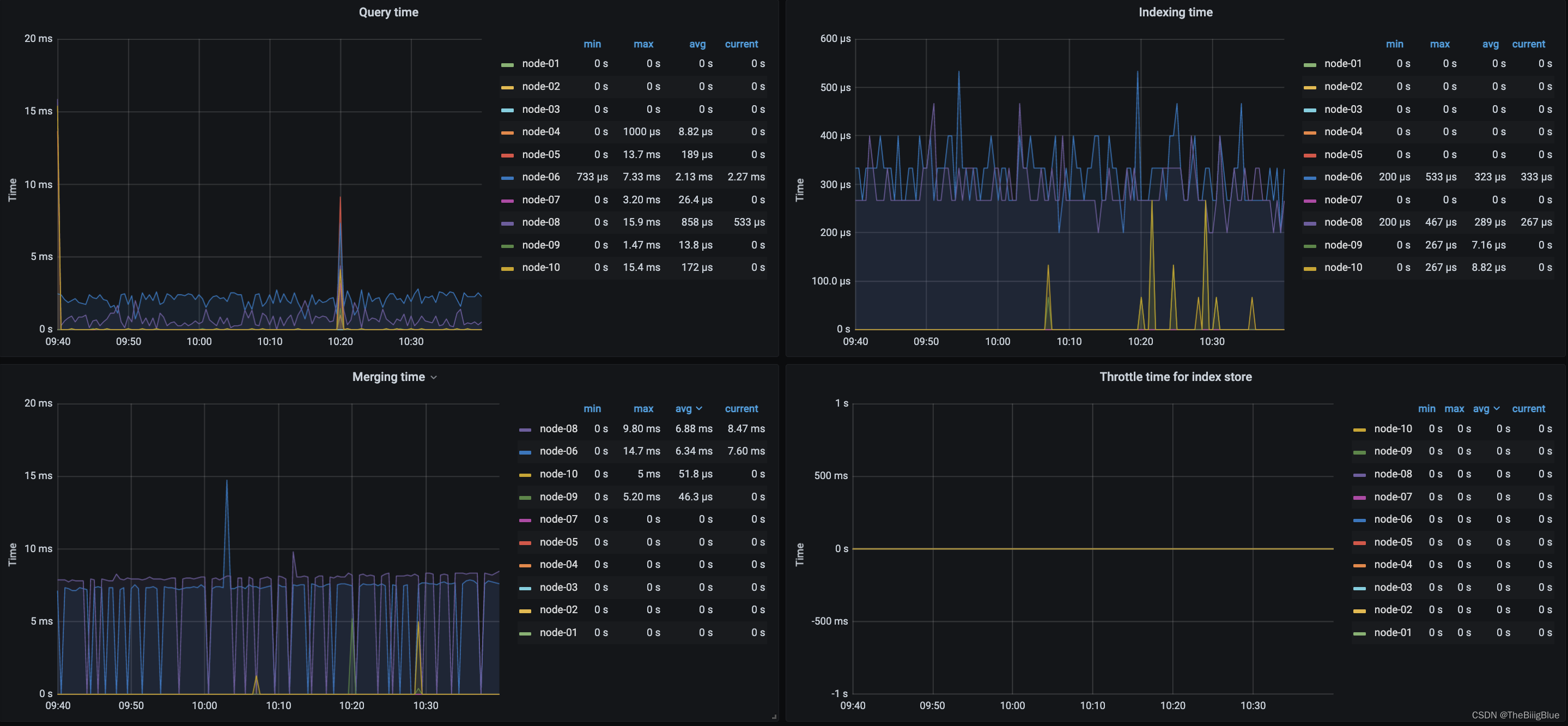The width and height of the screenshot is (1568, 726).
Task: Sort Indexing time legend by current column
Action: point(1528,44)
